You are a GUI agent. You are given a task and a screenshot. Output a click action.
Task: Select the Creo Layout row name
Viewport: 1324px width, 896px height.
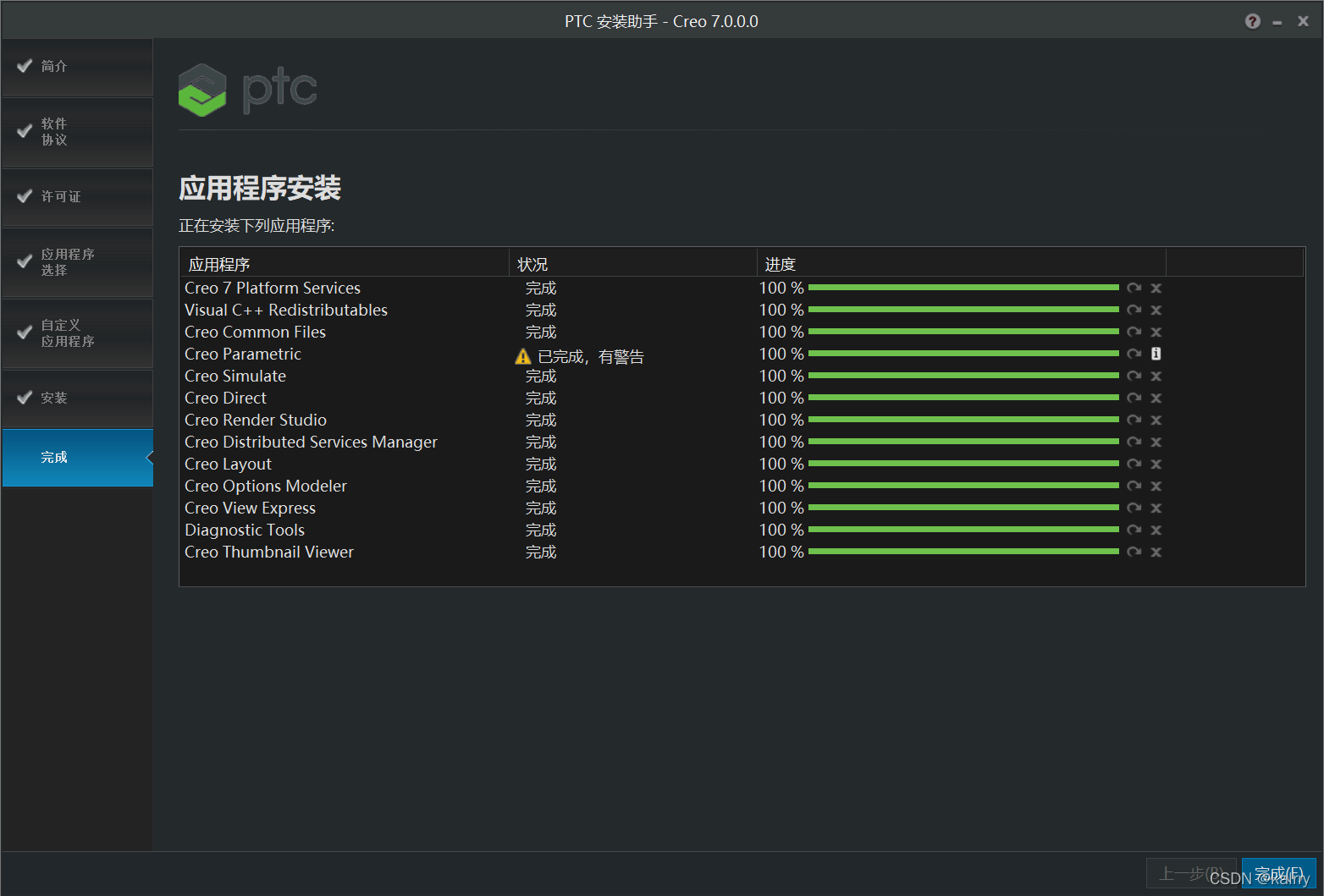(228, 464)
